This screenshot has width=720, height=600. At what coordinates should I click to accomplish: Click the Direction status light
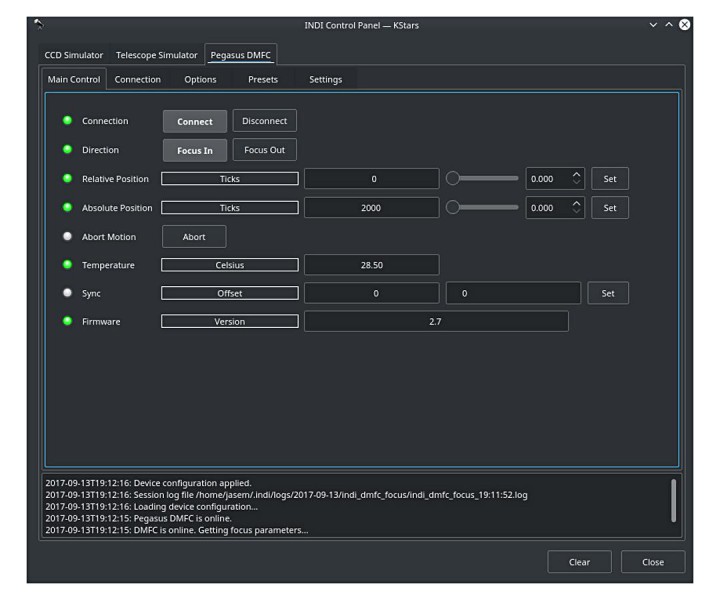pos(68,150)
